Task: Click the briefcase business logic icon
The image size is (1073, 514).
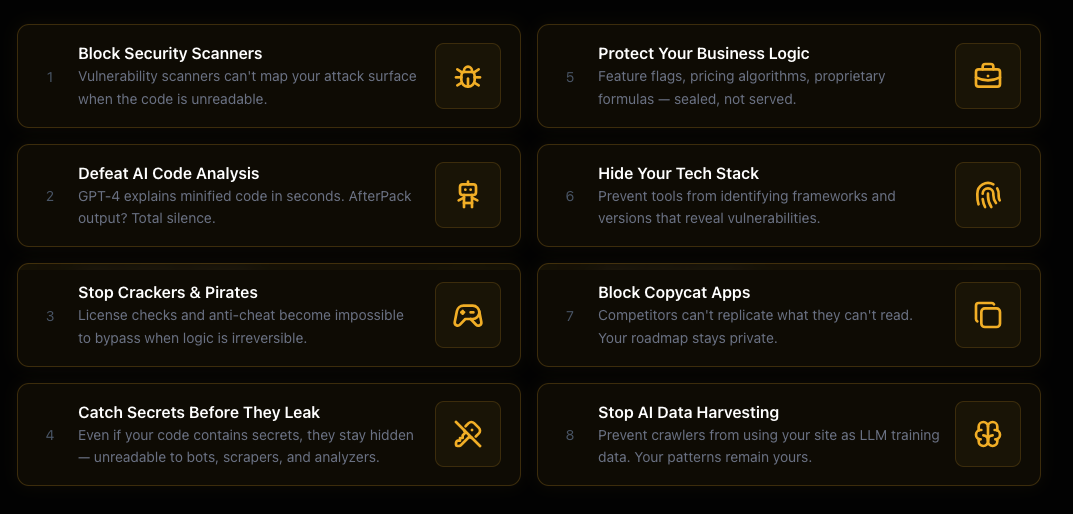Action: tap(987, 76)
